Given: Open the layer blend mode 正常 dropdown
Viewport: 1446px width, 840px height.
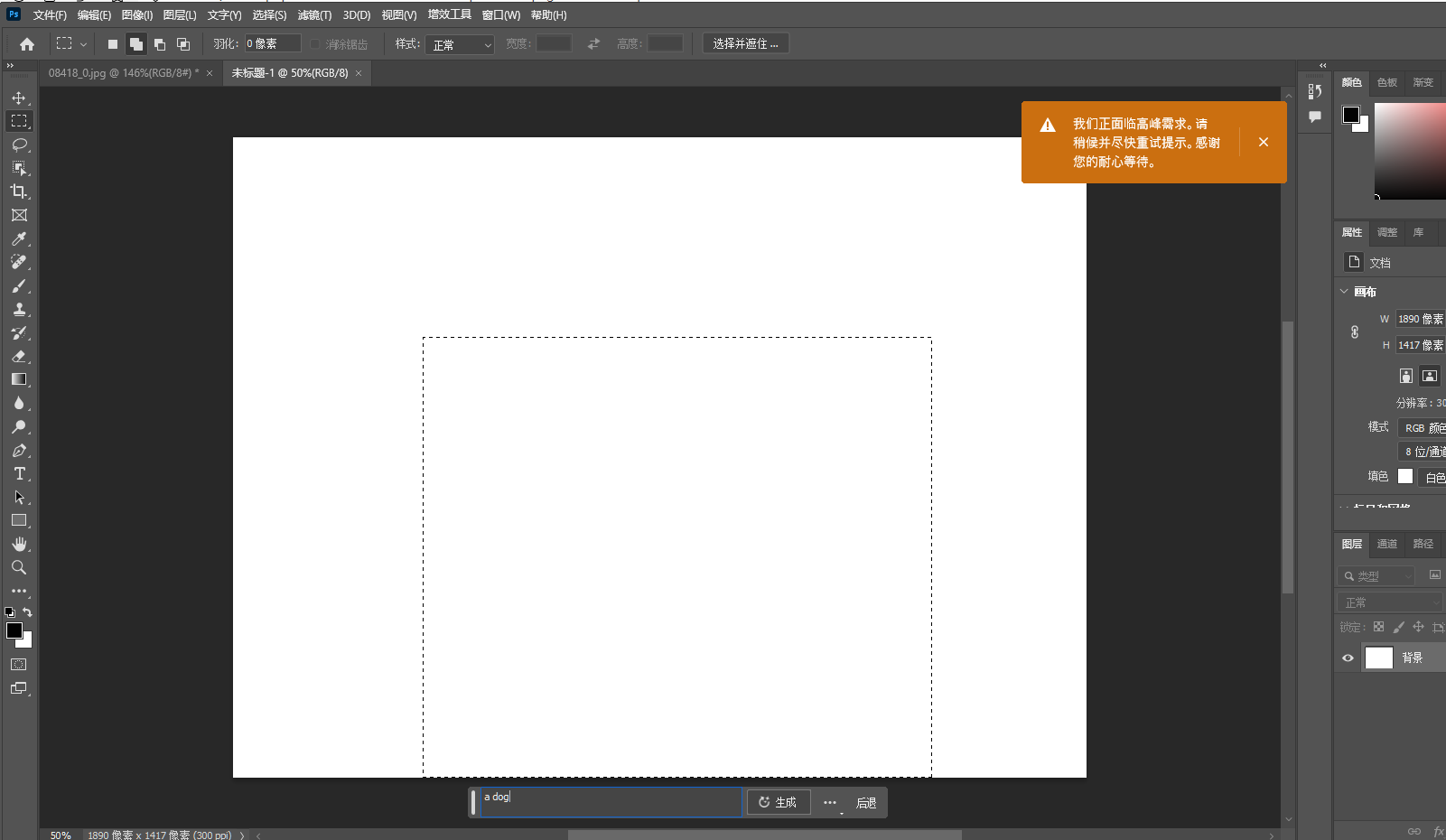Looking at the screenshot, I should (x=1390, y=602).
